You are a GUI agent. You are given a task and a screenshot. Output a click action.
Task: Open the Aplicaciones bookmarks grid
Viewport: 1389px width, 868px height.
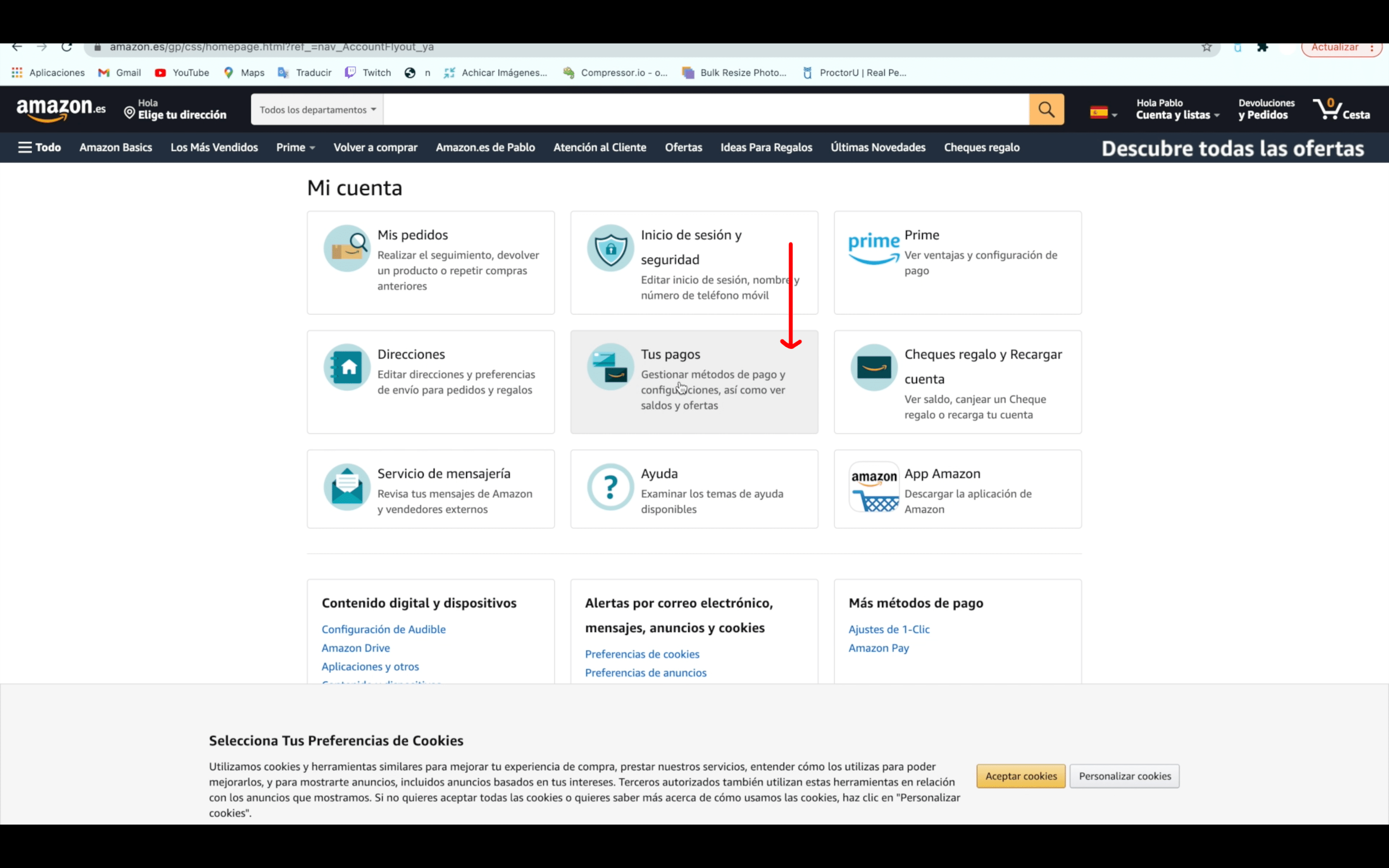coord(48,73)
